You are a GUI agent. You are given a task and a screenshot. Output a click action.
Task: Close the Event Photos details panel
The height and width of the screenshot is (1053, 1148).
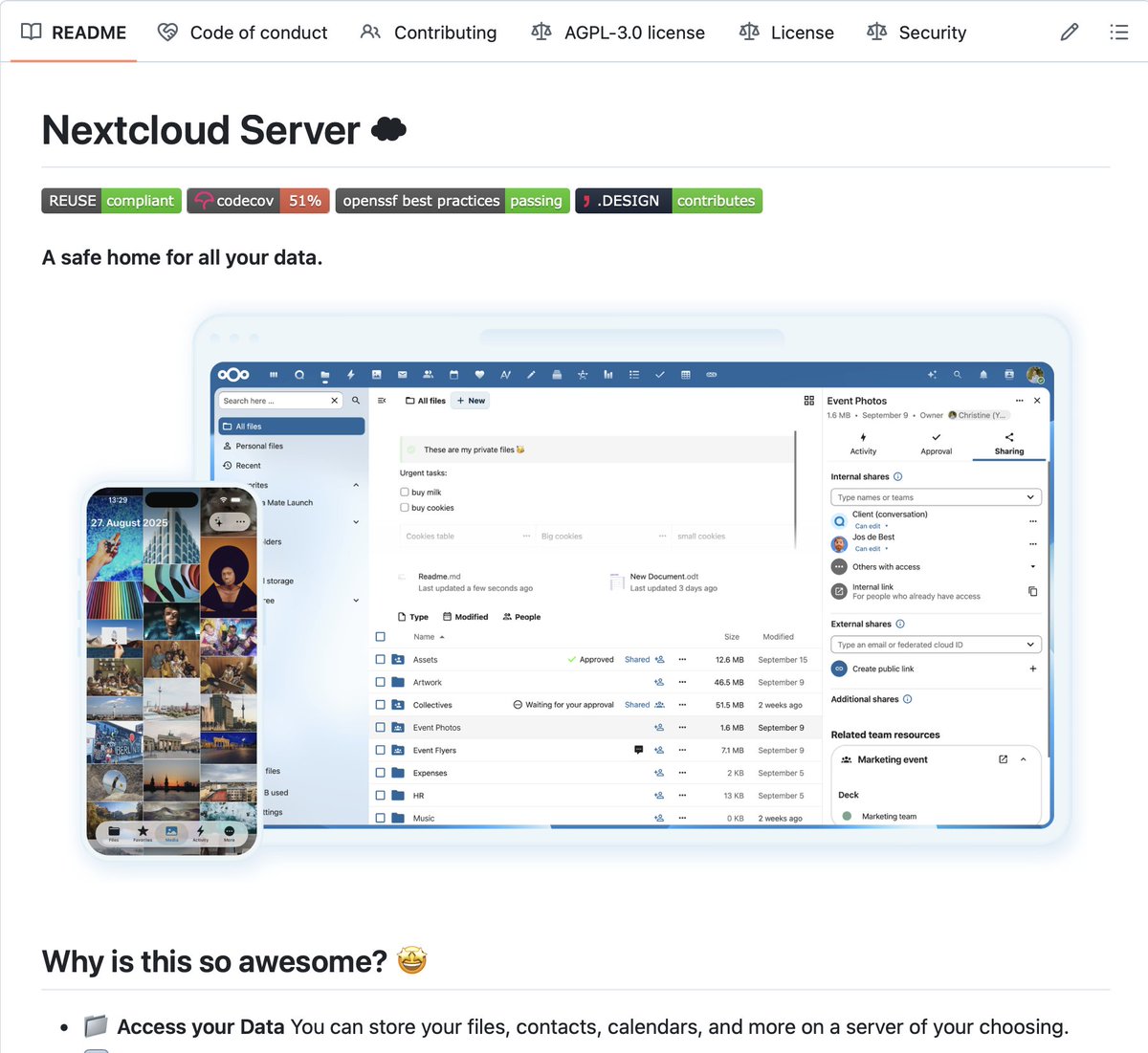[1037, 401]
